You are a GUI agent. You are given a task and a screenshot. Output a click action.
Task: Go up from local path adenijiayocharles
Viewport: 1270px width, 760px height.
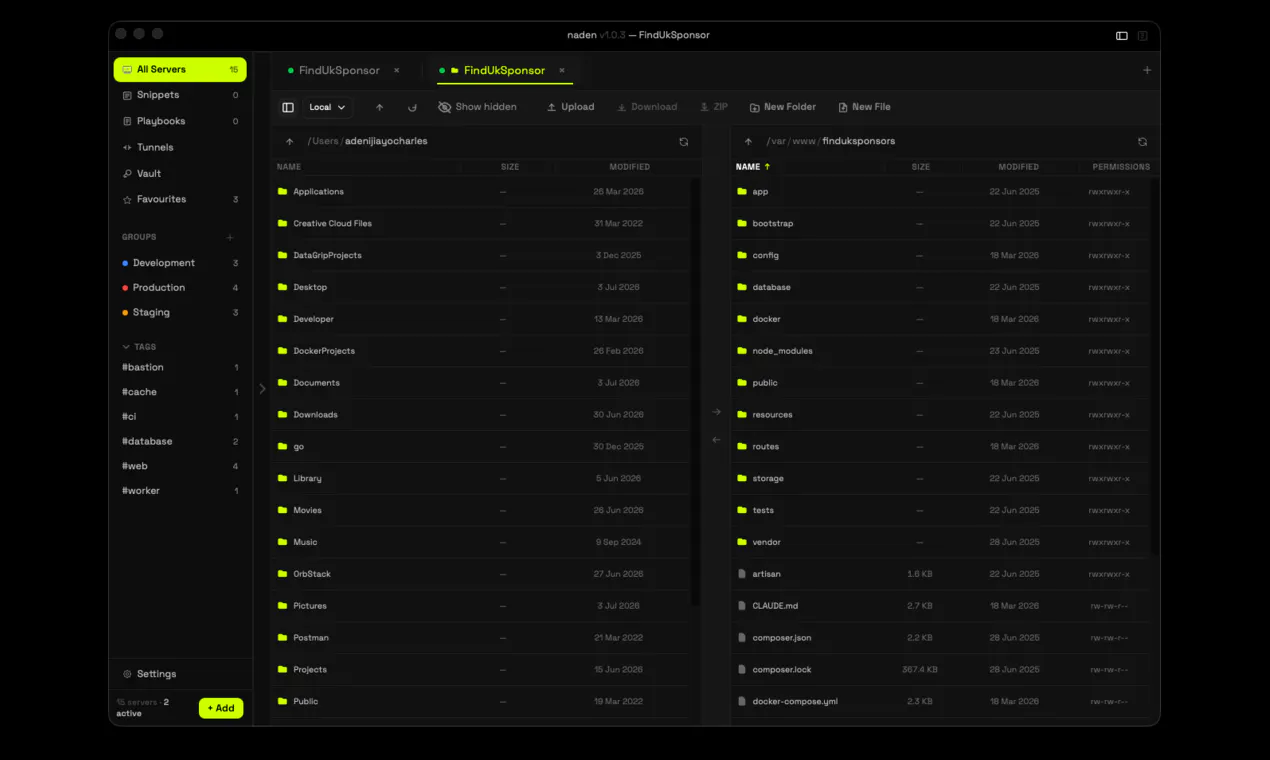(289, 142)
